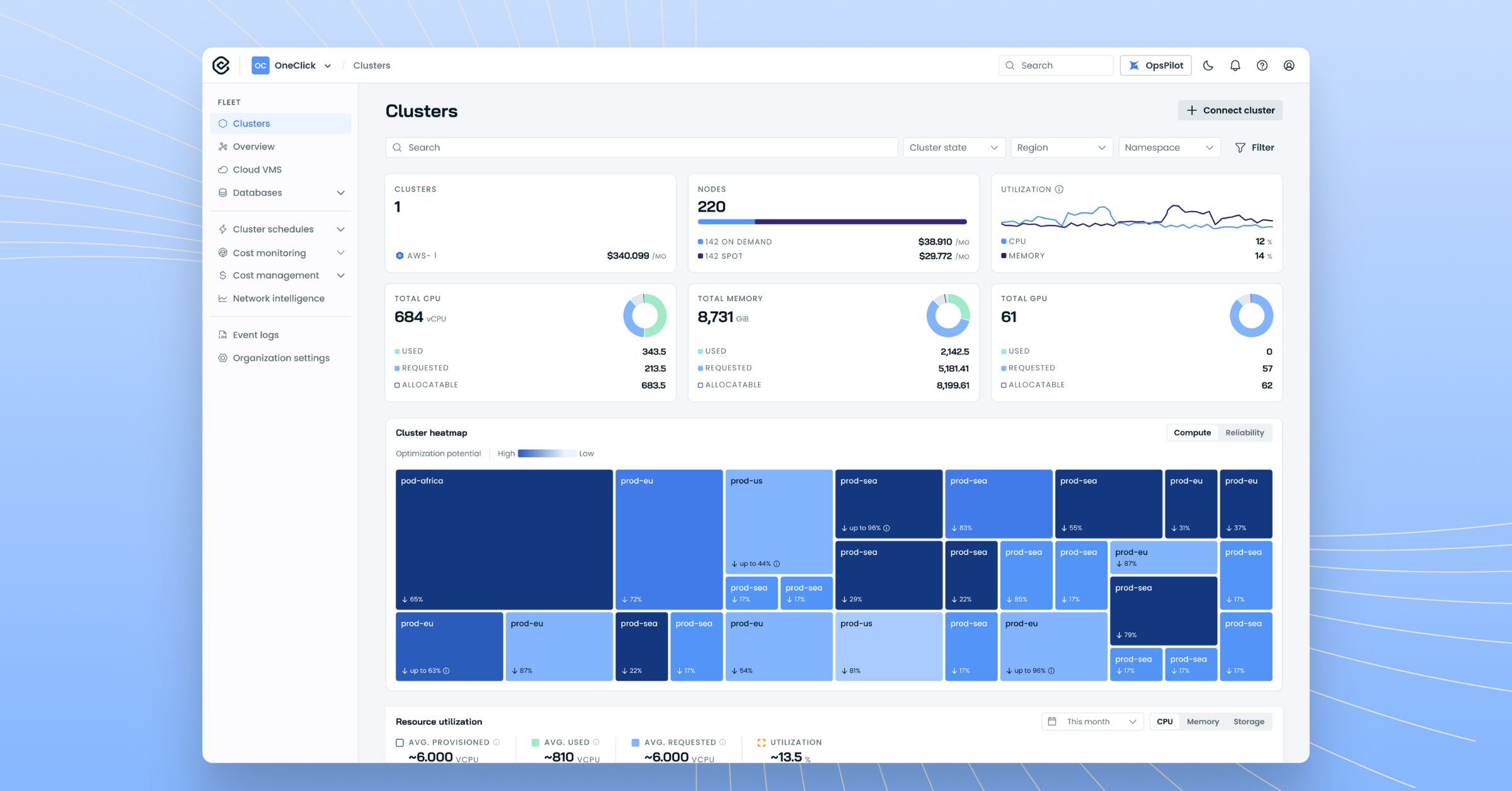Open help question mark icon
The width and height of the screenshot is (1512, 791).
pyautogui.click(x=1262, y=65)
